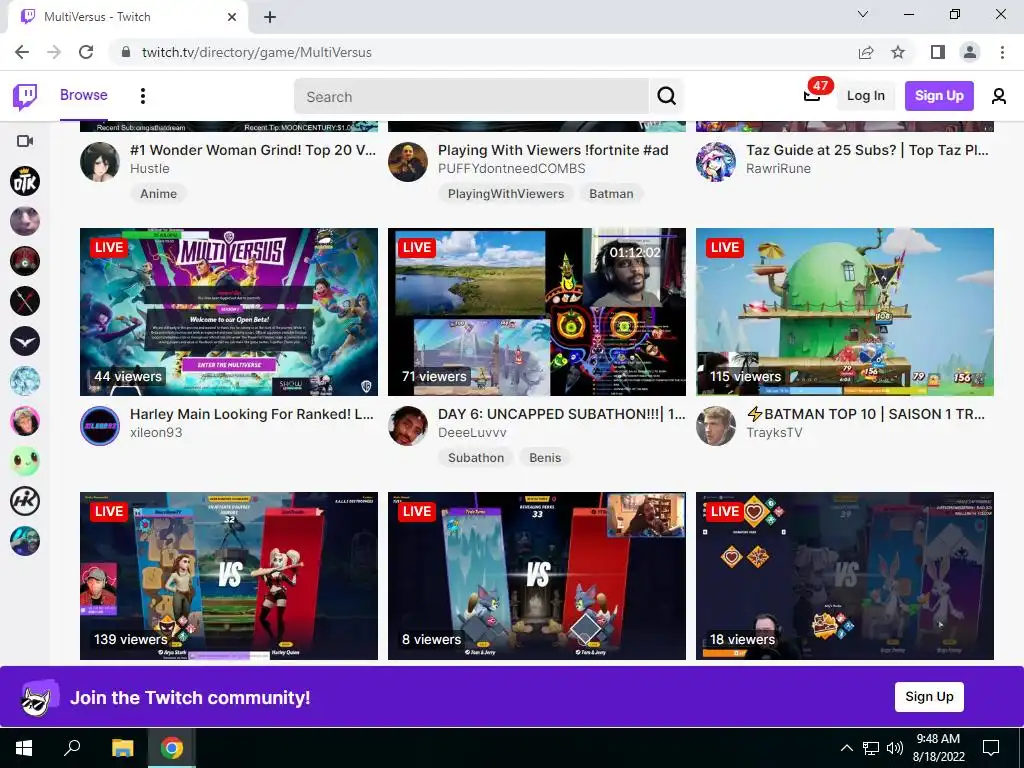Screen dimensions: 1024x768
Task: Open the Windows notification center
Action: coord(991,748)
